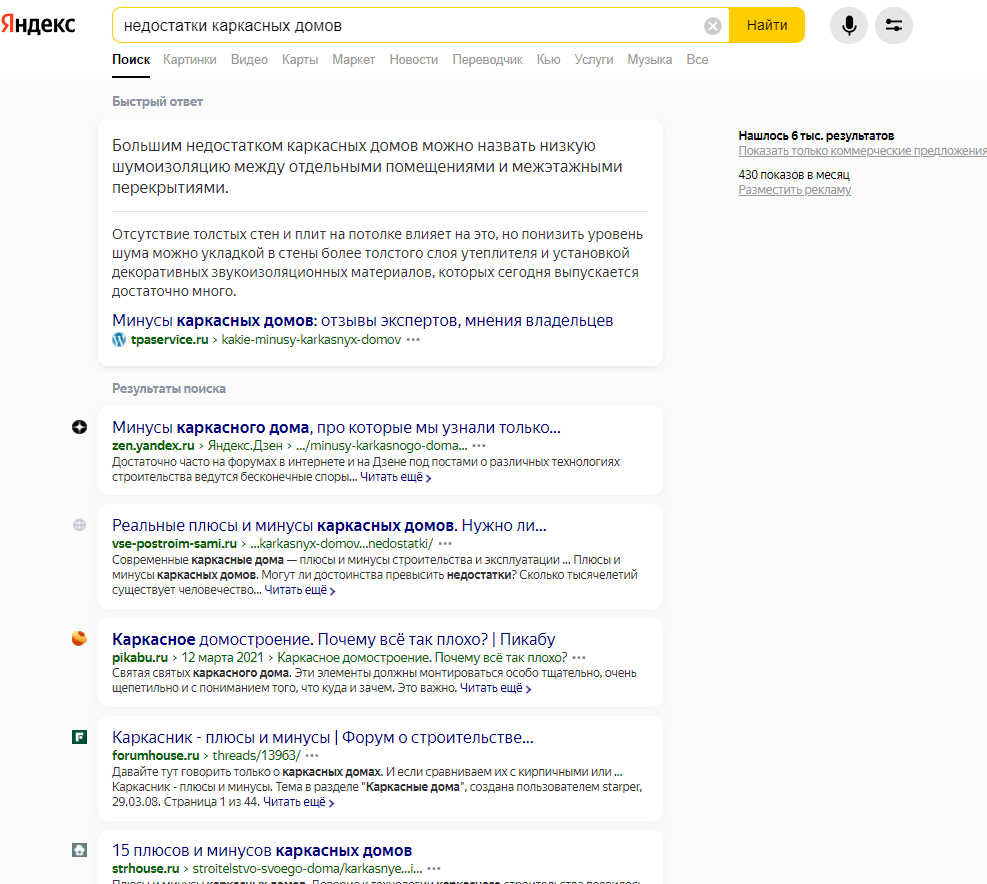Select the Услуги tab
The height and width of the screenshot is (884, 987).
[594, 59]
